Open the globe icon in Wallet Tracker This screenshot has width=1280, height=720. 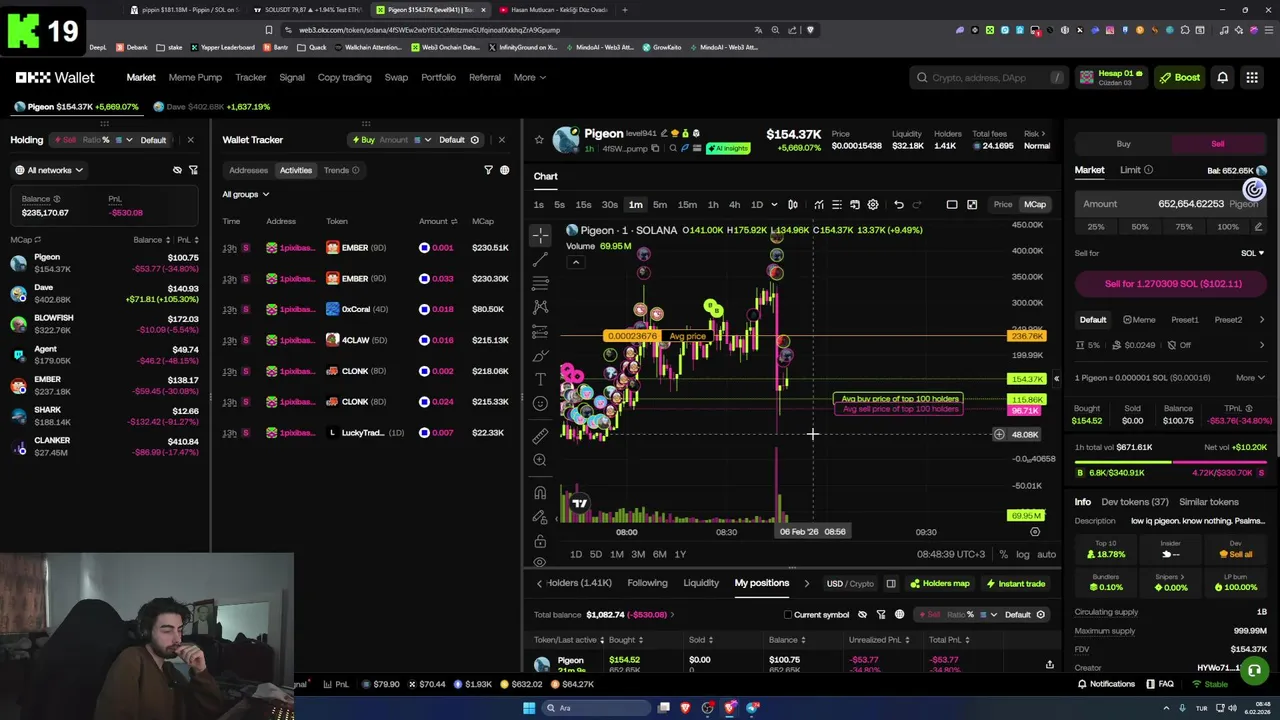pyautogui.click(x=504, y=170)
